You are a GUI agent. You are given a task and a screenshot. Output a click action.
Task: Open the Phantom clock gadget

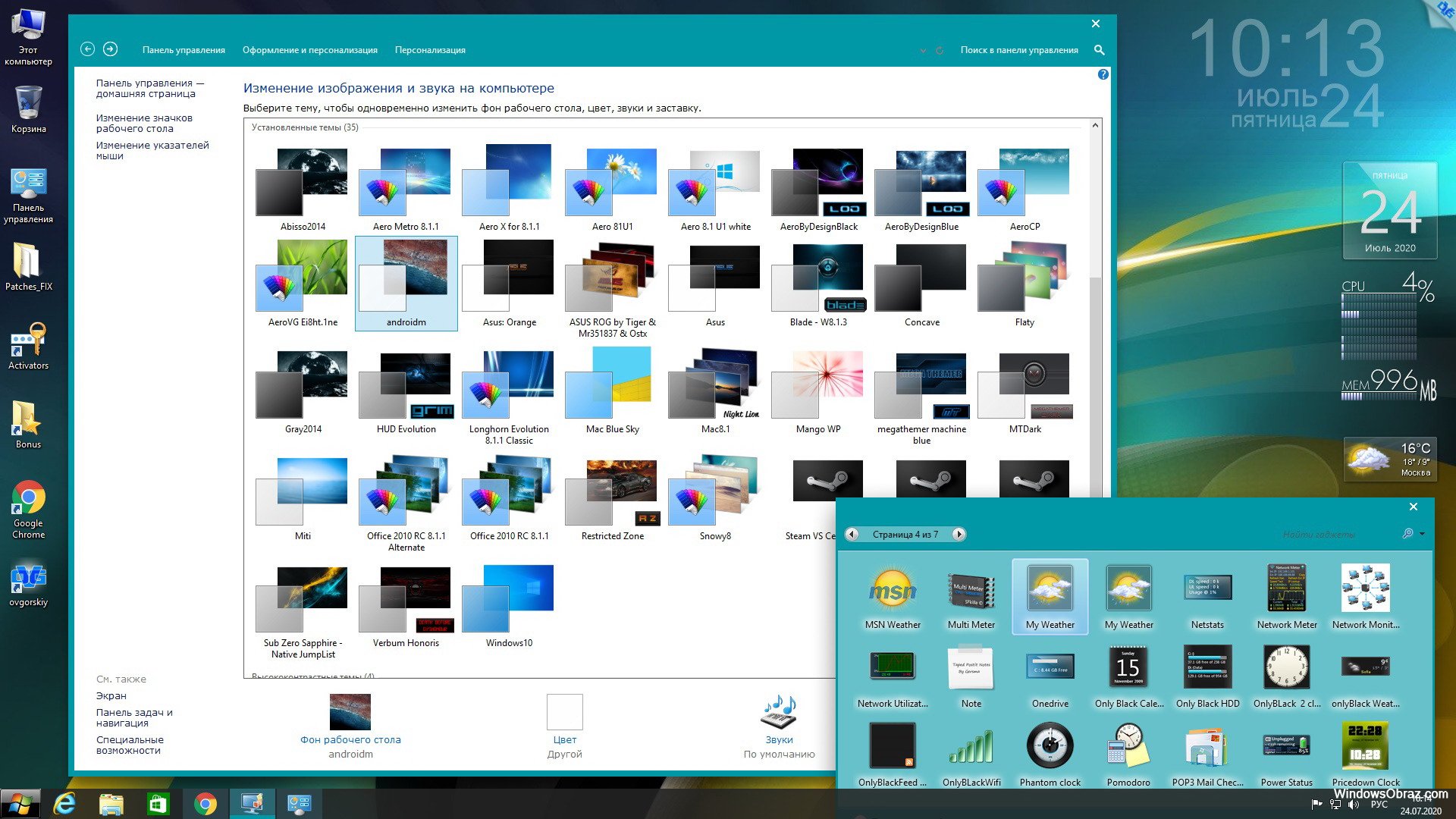pos(1050,746)
